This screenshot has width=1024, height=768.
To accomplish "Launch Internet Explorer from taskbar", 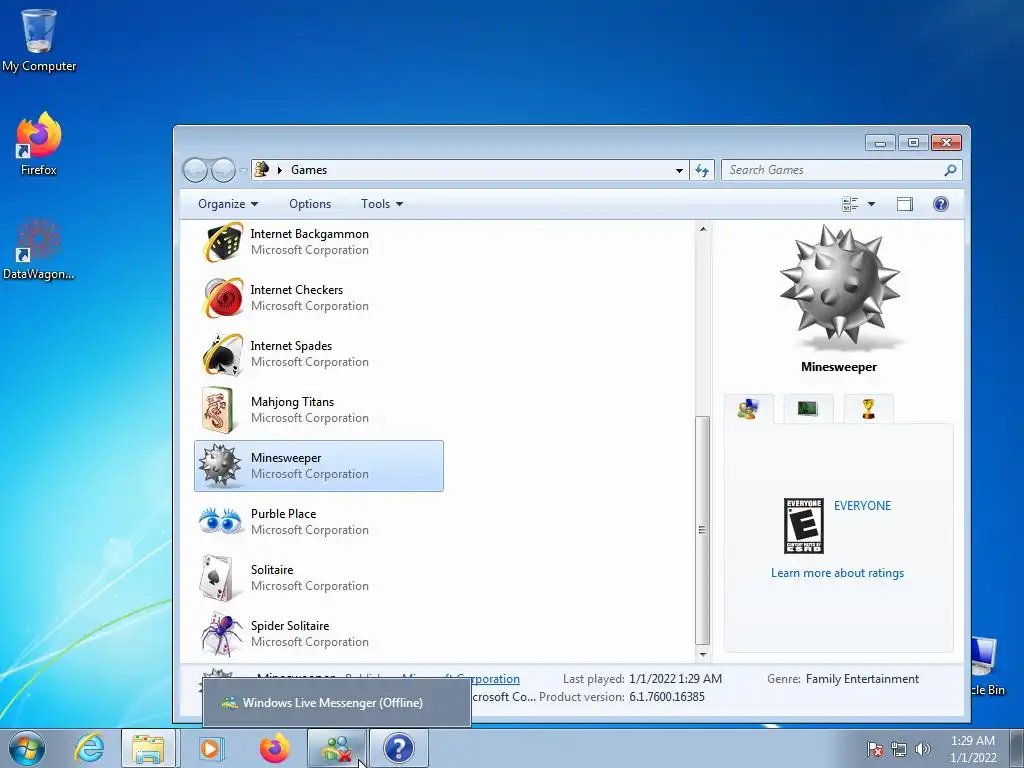I will click(x=89, y=748).
